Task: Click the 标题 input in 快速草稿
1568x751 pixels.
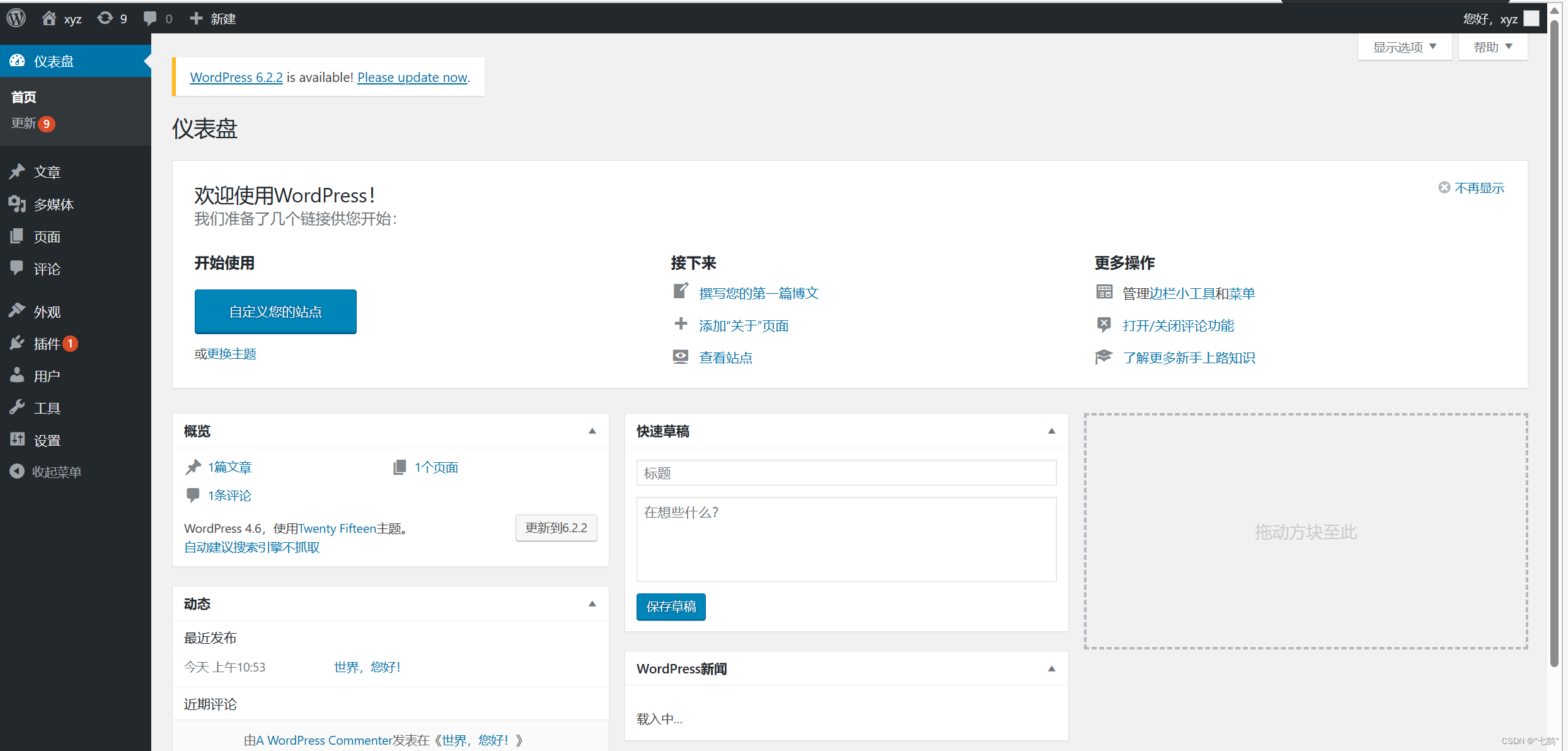Action: (846, 472)
